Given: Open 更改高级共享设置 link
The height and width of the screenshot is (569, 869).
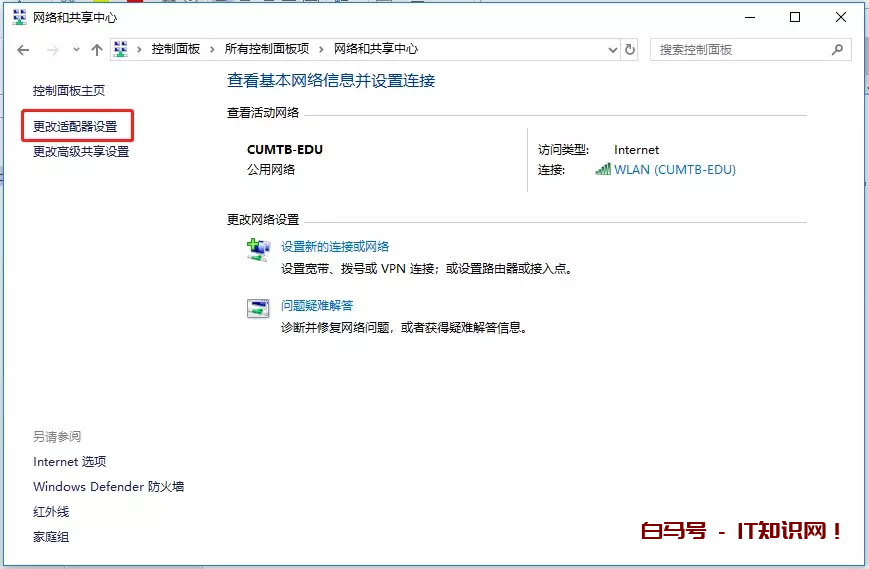Looking at the screenshot, I should [81, 152].
